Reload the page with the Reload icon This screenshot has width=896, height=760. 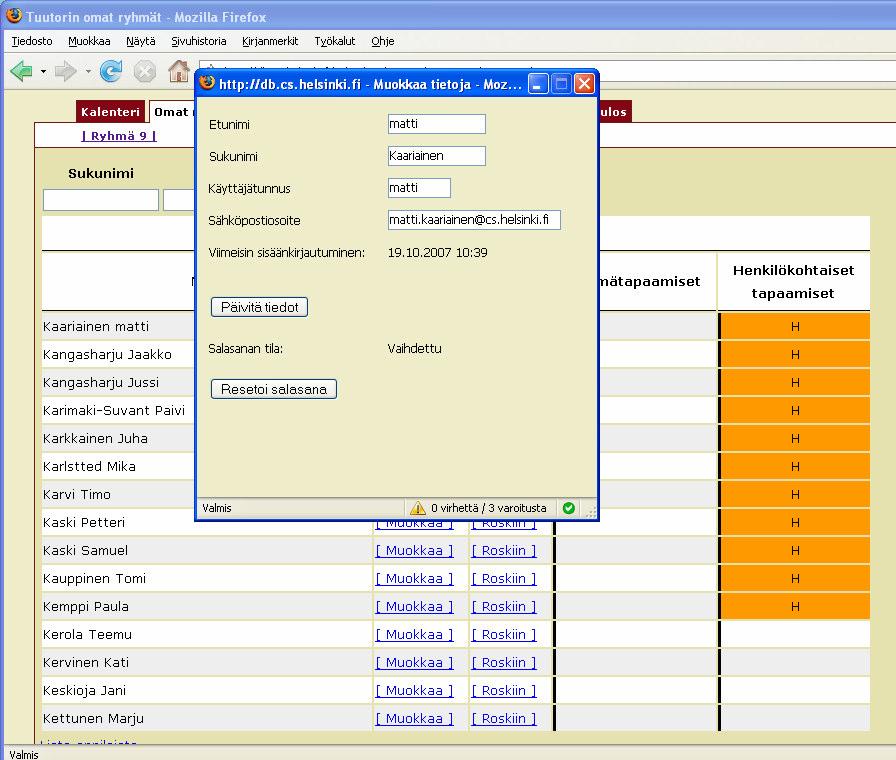coord(111,71)
